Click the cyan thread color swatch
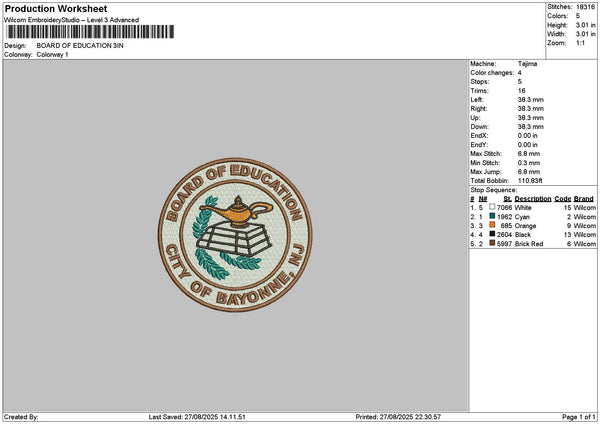 click(x=492, y=216)
